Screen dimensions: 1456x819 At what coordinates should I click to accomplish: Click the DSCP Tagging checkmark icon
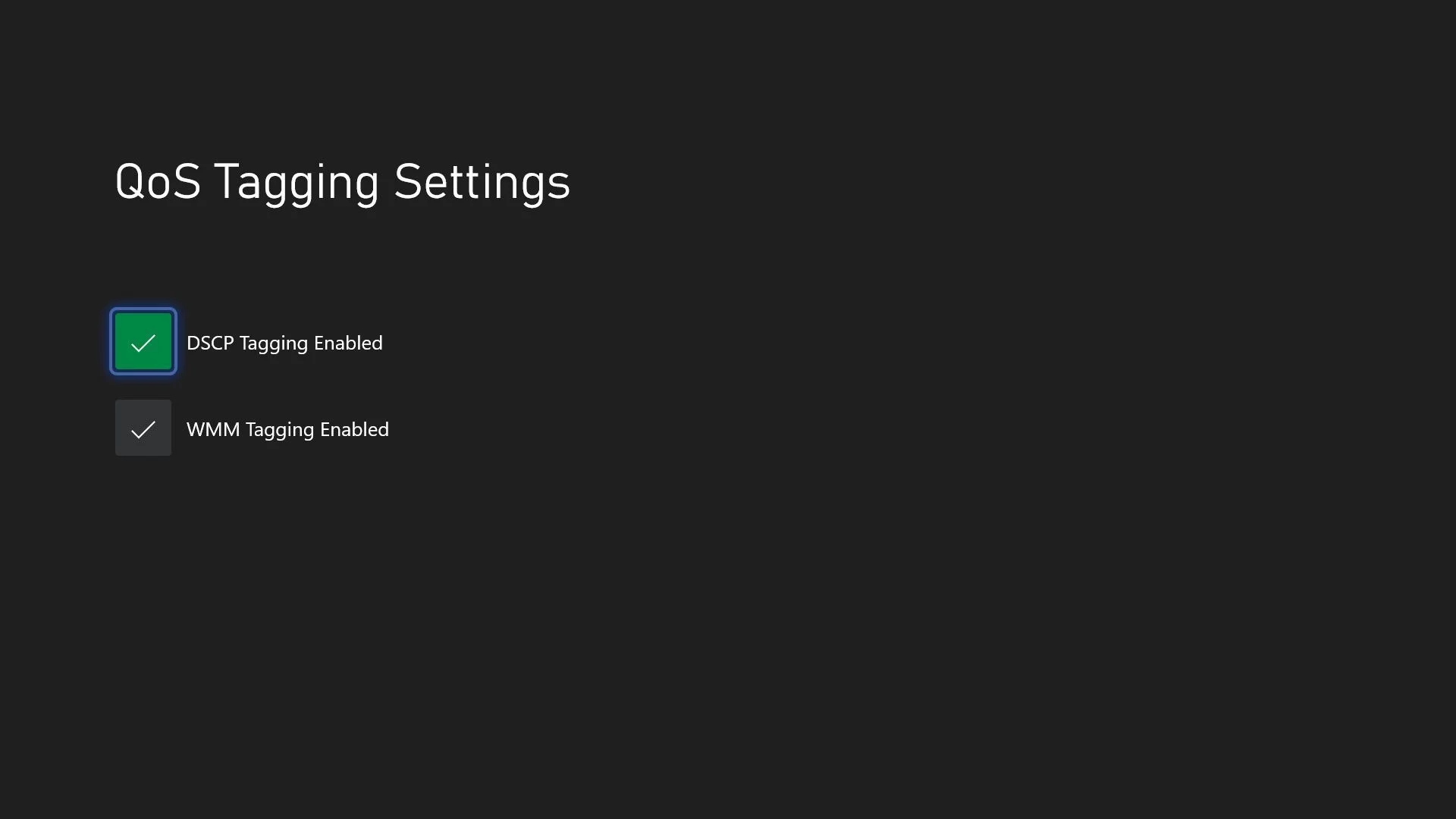click(143, 342)
